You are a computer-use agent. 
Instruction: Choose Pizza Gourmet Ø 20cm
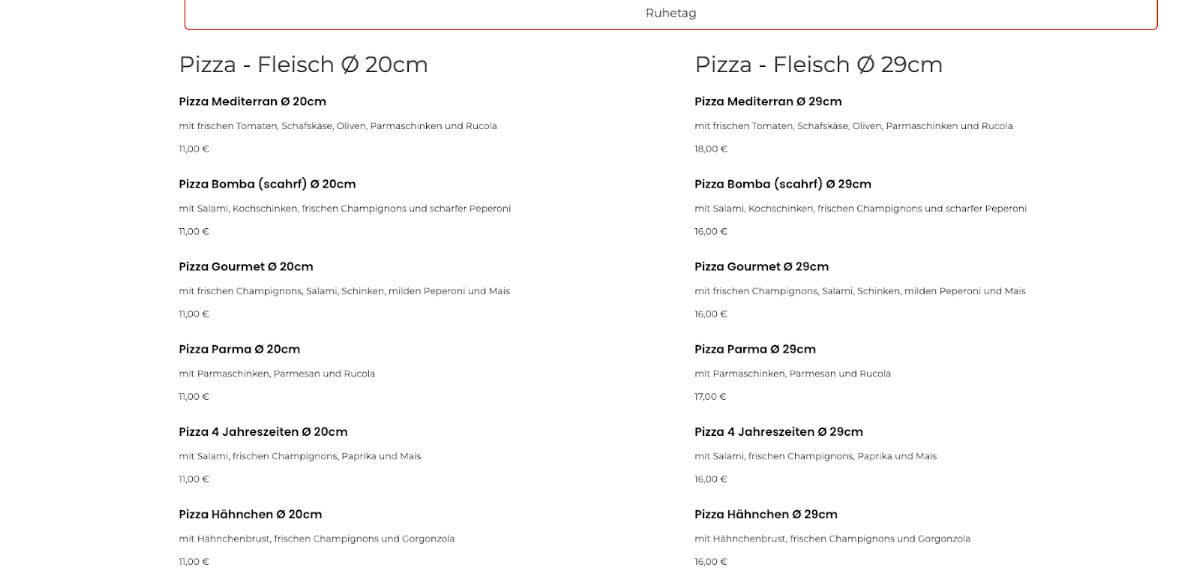(x=246, y=267)
